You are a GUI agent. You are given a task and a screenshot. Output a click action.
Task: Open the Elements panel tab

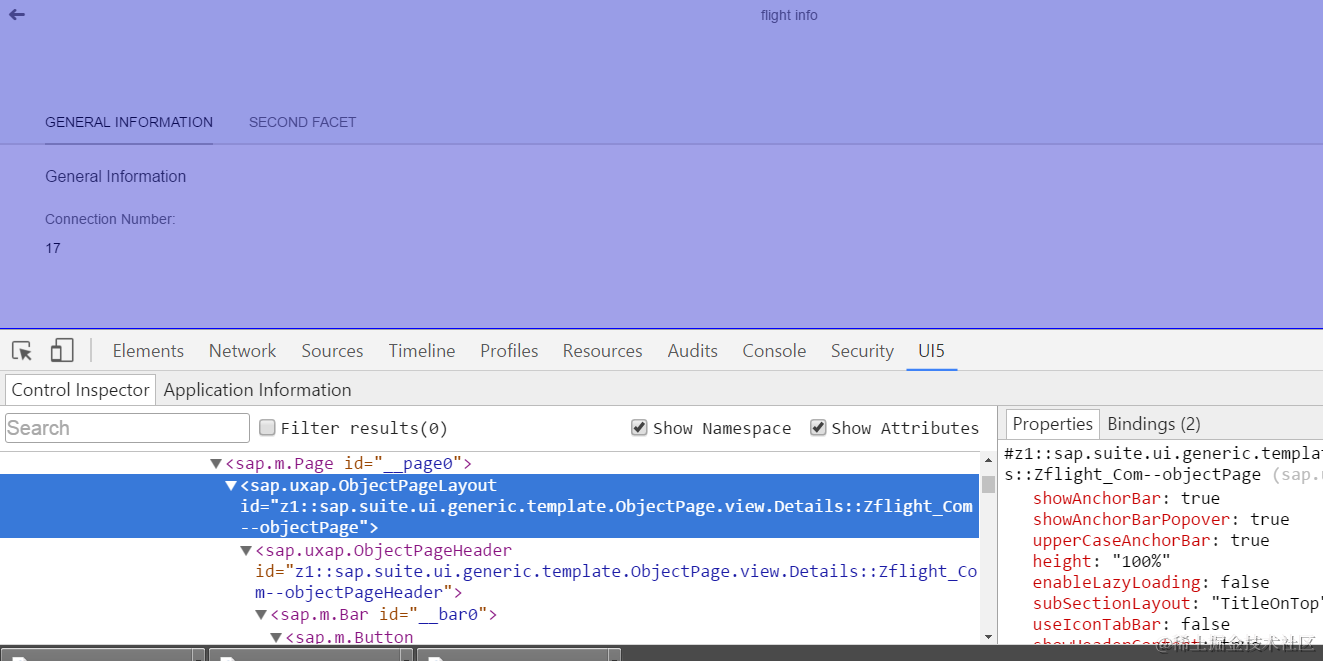click(148, 351)
